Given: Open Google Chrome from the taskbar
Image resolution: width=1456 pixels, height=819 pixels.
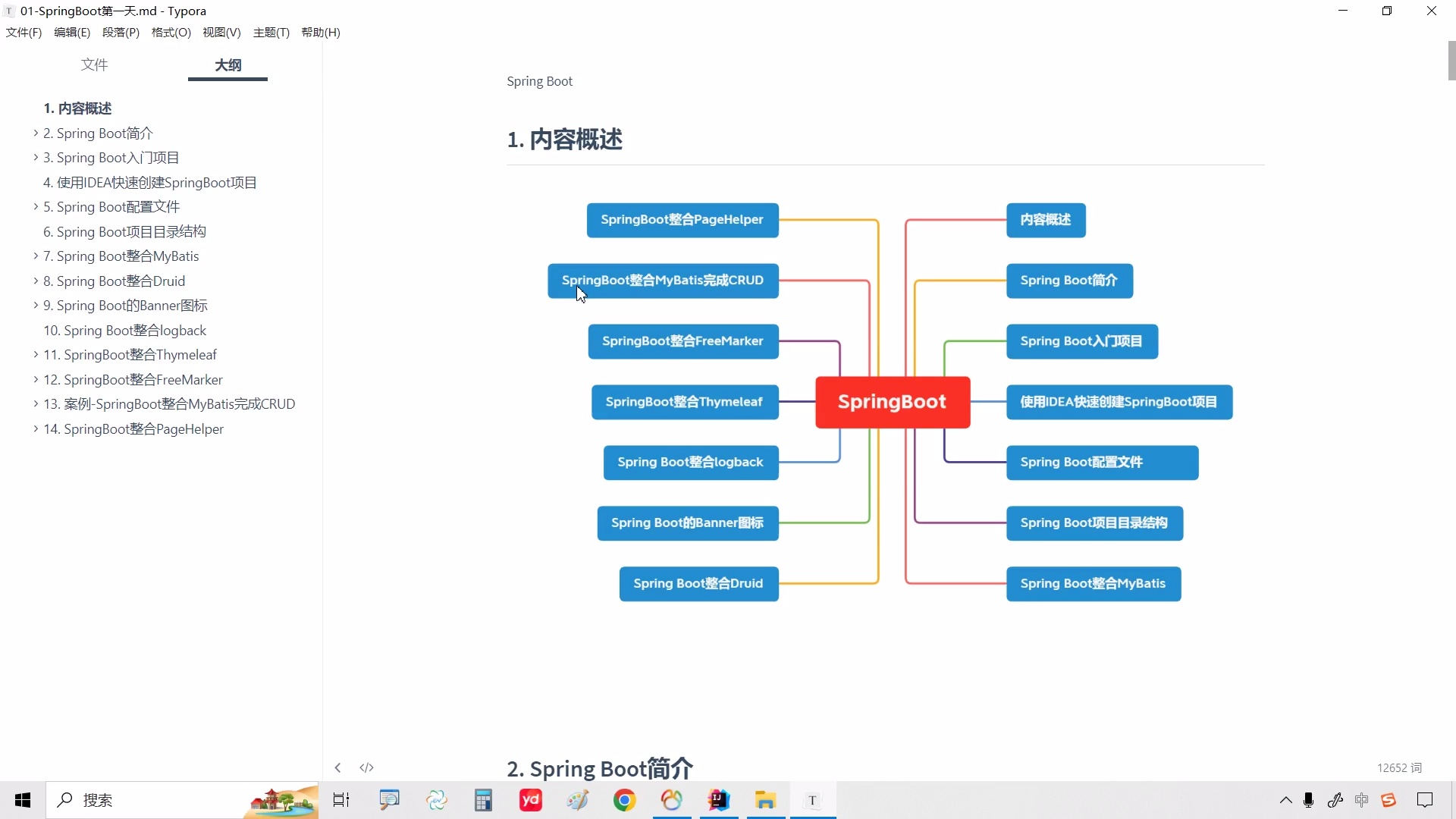Looking at the screenshot, I should pos(625,800).
